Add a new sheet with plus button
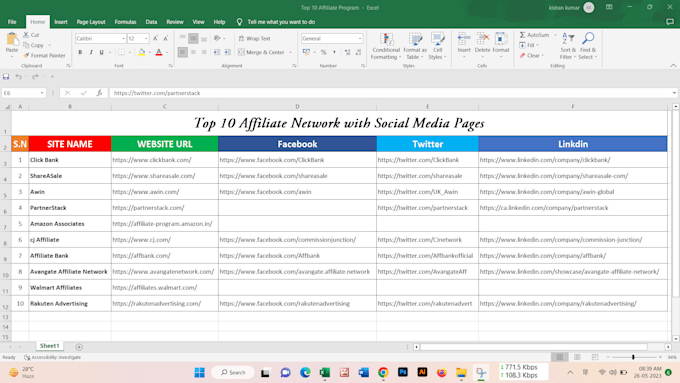The height and width of the screenshot is (383, 680). 79,347
